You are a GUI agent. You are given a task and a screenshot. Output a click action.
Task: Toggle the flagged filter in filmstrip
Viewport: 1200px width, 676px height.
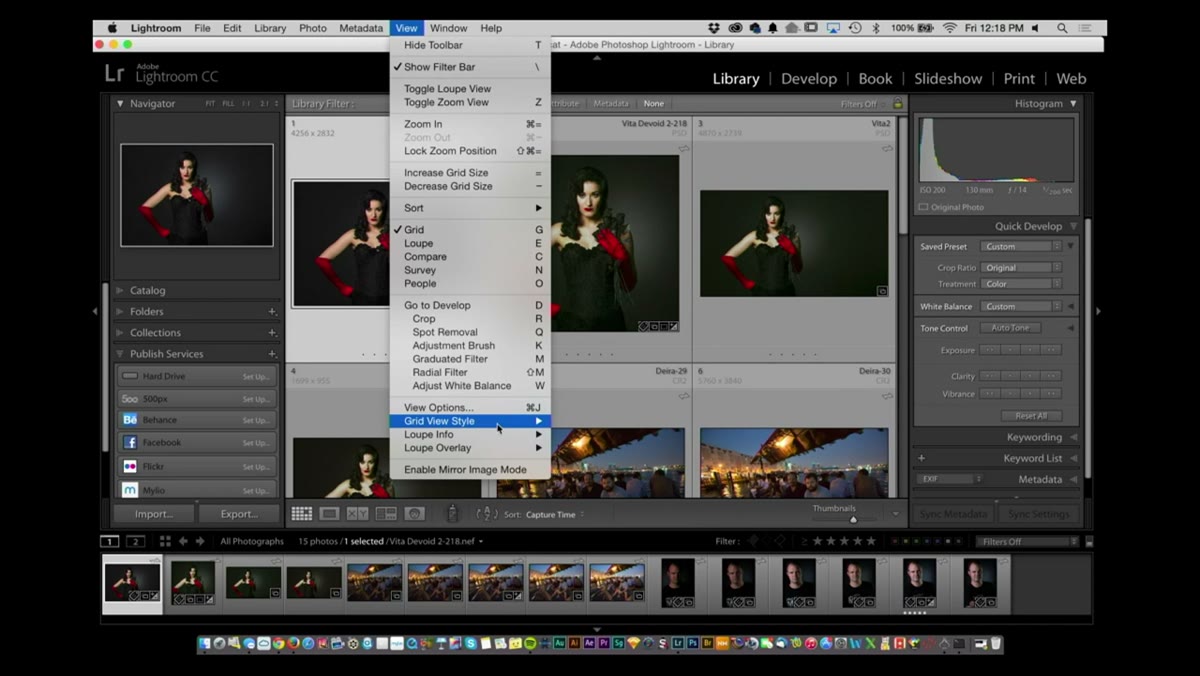click(x=752, y=541)
